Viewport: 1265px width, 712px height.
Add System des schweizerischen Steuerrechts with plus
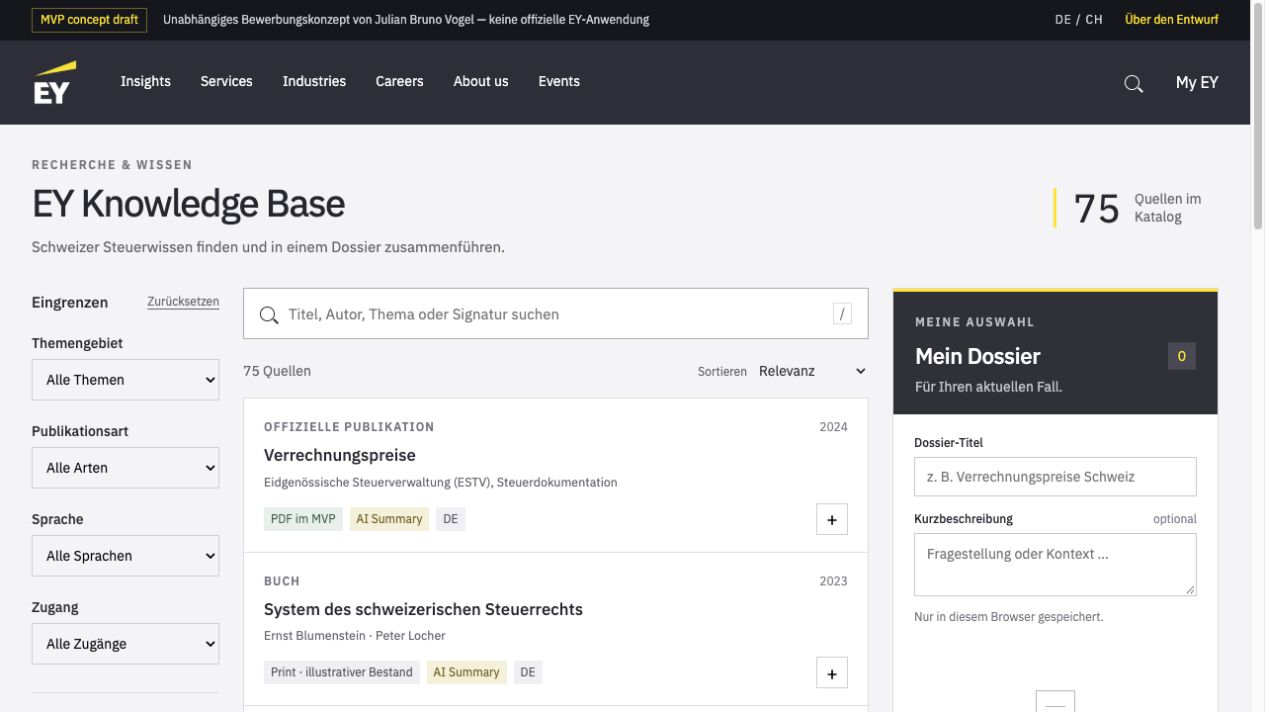[832, 674]
